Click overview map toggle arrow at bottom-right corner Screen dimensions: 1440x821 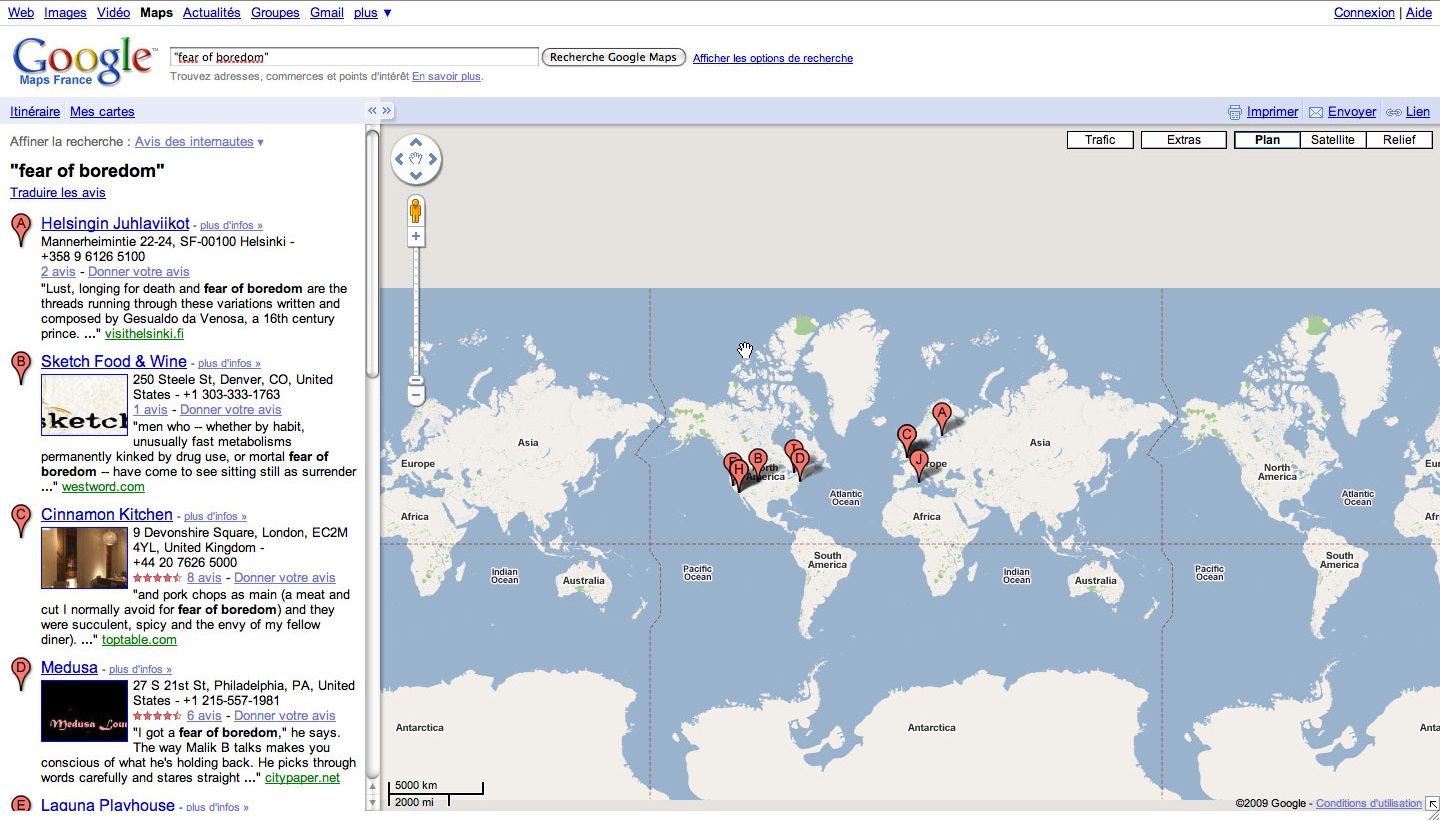pyautogui.click(x=1432, y=803)
